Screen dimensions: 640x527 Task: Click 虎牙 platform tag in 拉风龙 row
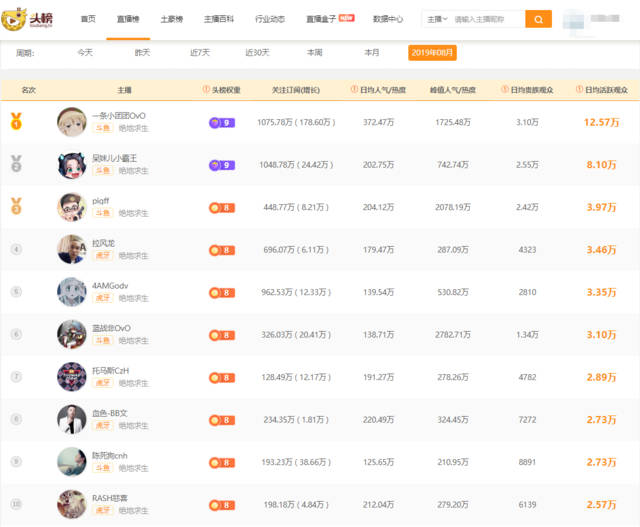coord(102,255)
